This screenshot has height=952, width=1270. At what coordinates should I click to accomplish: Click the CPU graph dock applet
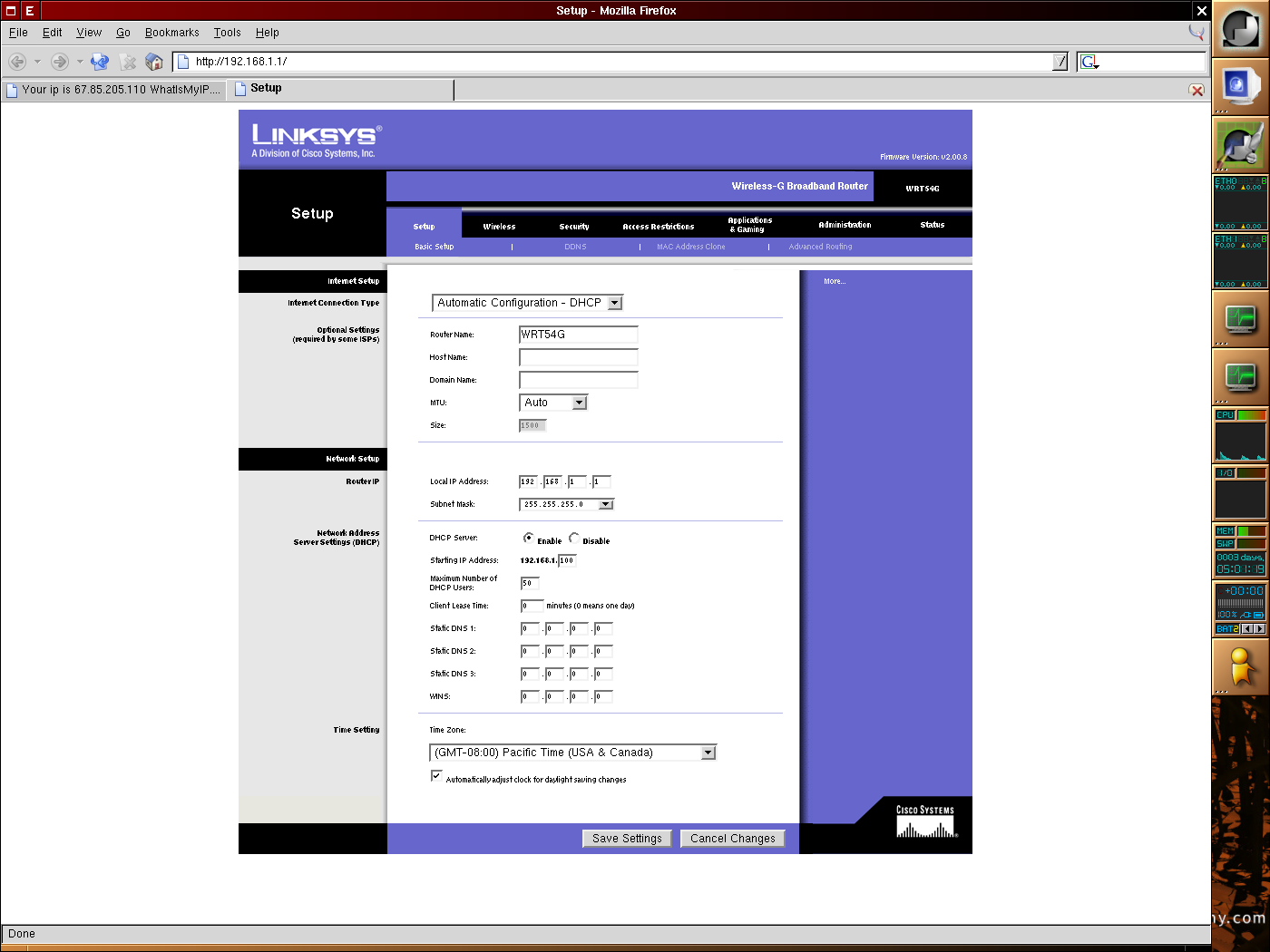tap(1240, 435)
